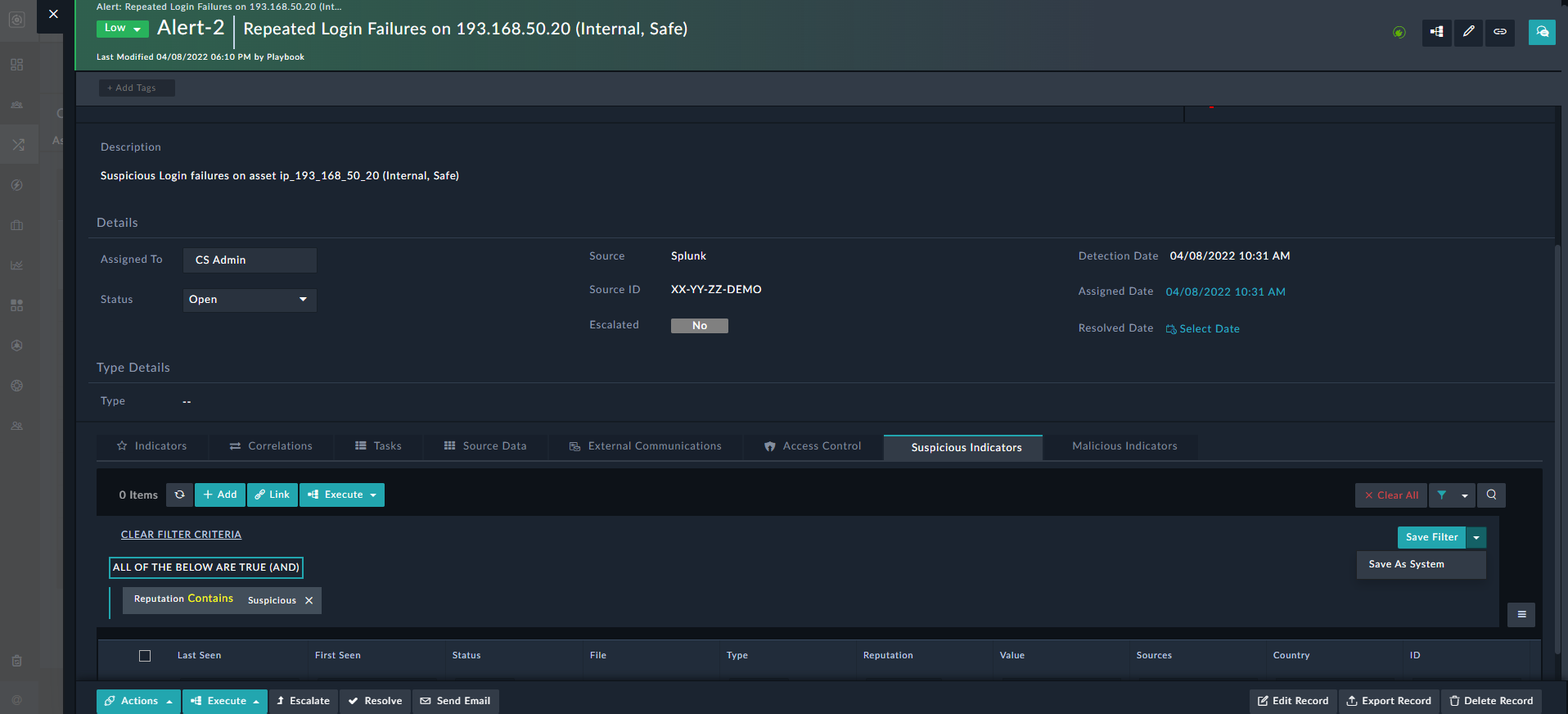Screen dimensions: 1568x714
Task: Switch to the Indicators tab
Action: (x=152, y=446)
